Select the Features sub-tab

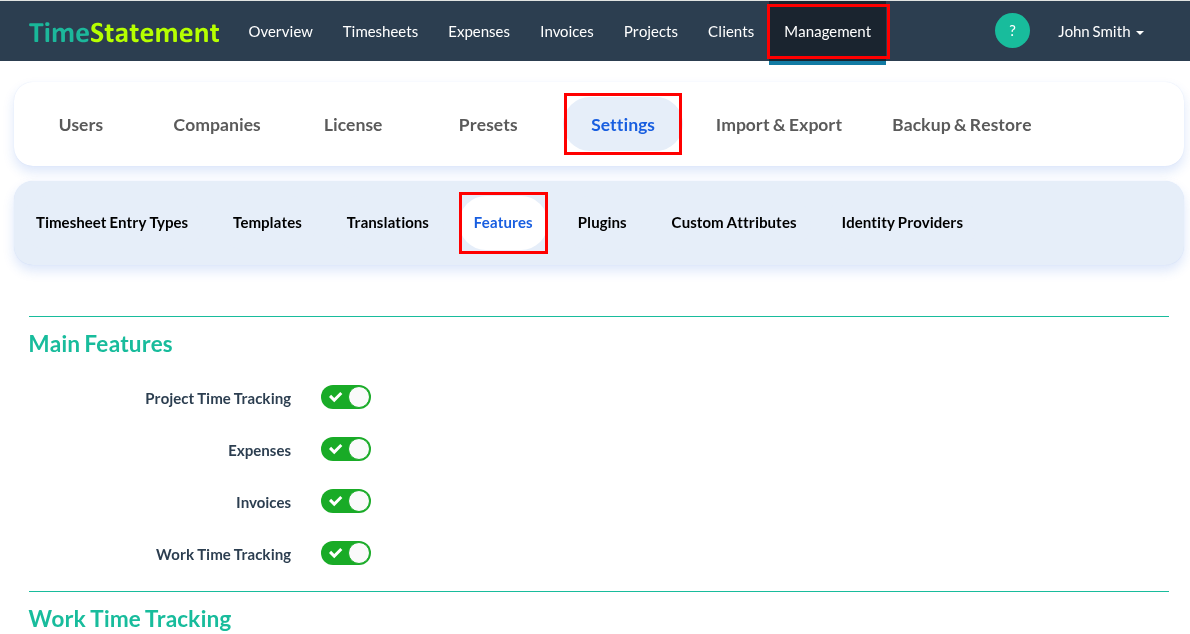click(503, 222)
